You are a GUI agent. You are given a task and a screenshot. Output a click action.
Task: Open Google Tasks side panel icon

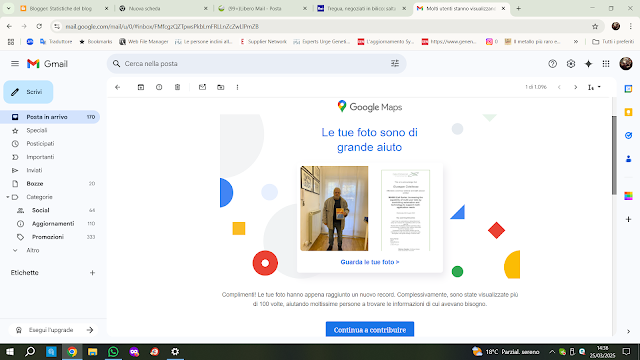click(628, 136)
